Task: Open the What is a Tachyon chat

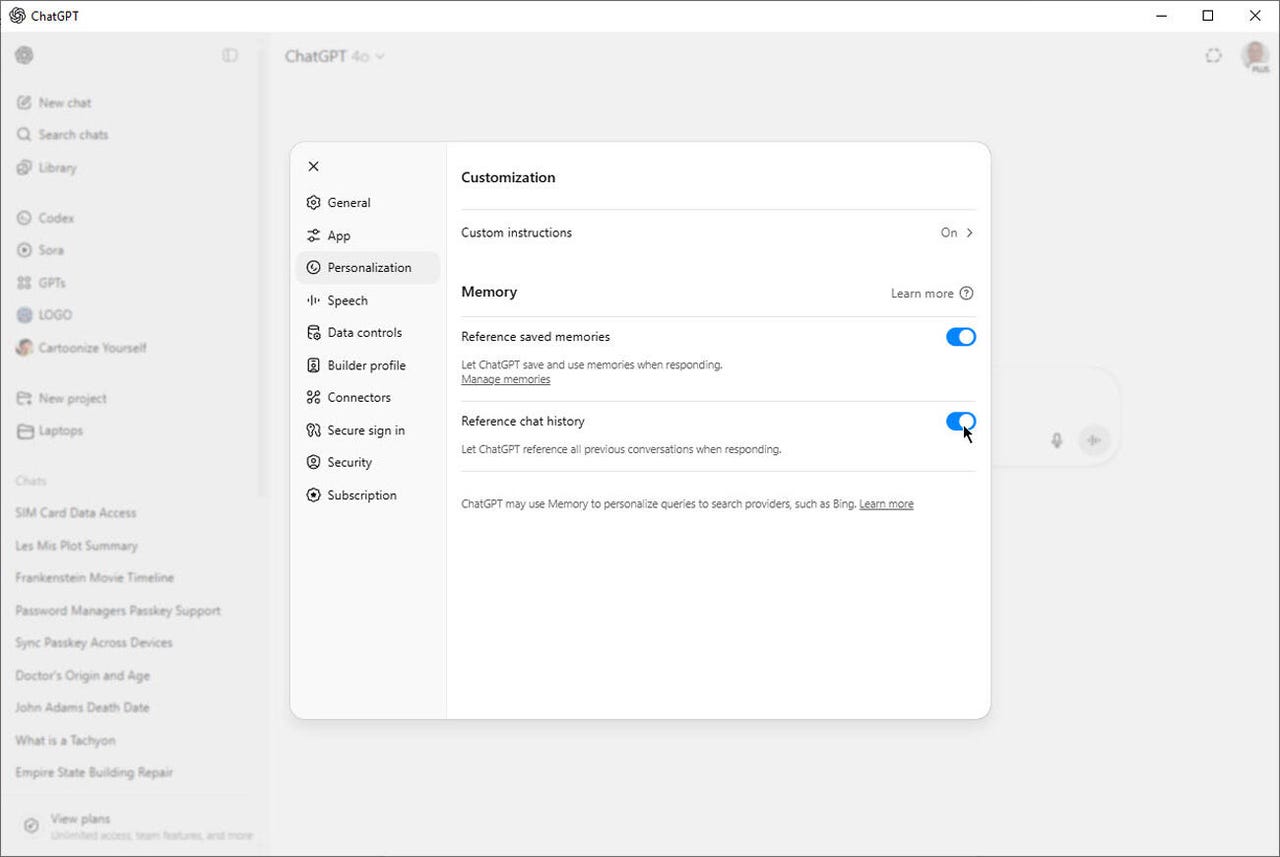Action: click(66, 741)
